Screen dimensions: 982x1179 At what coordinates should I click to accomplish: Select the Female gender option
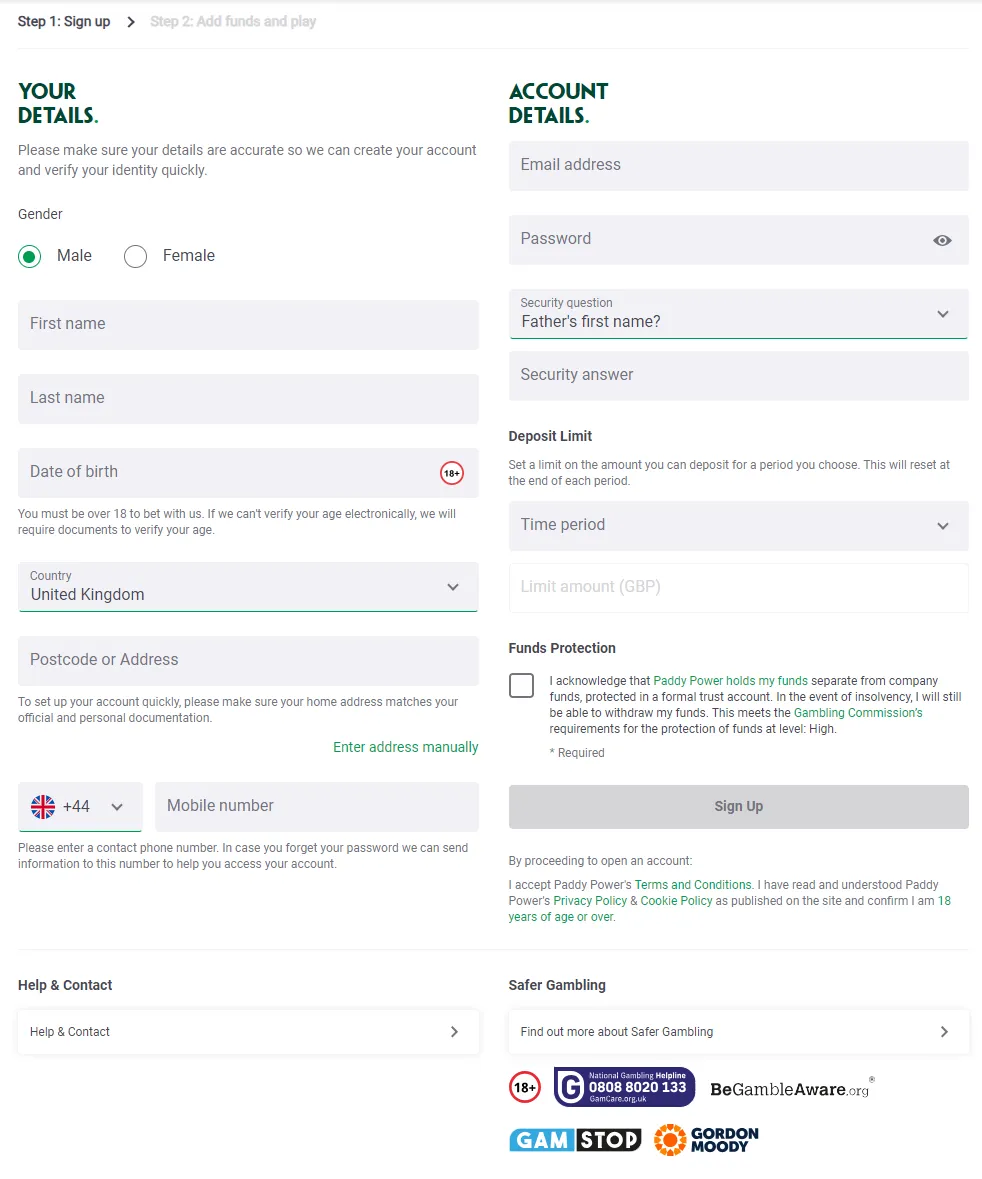click(x=135, y=256)
